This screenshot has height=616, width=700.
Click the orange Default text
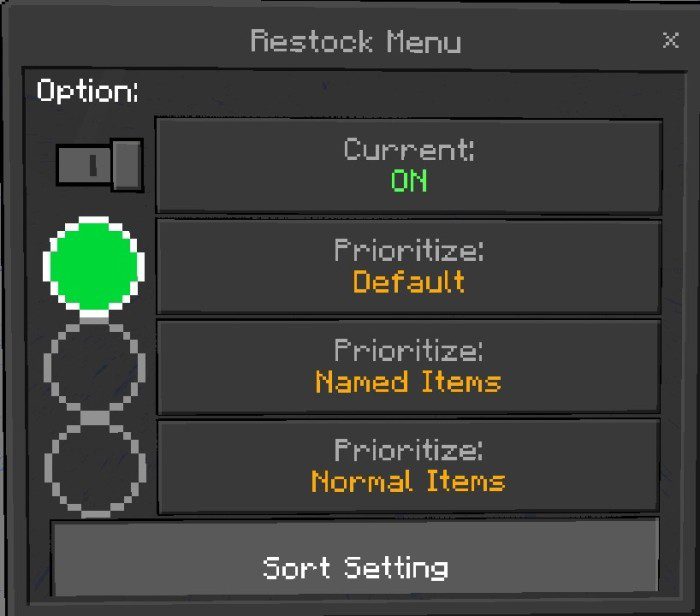coord(408,282)
